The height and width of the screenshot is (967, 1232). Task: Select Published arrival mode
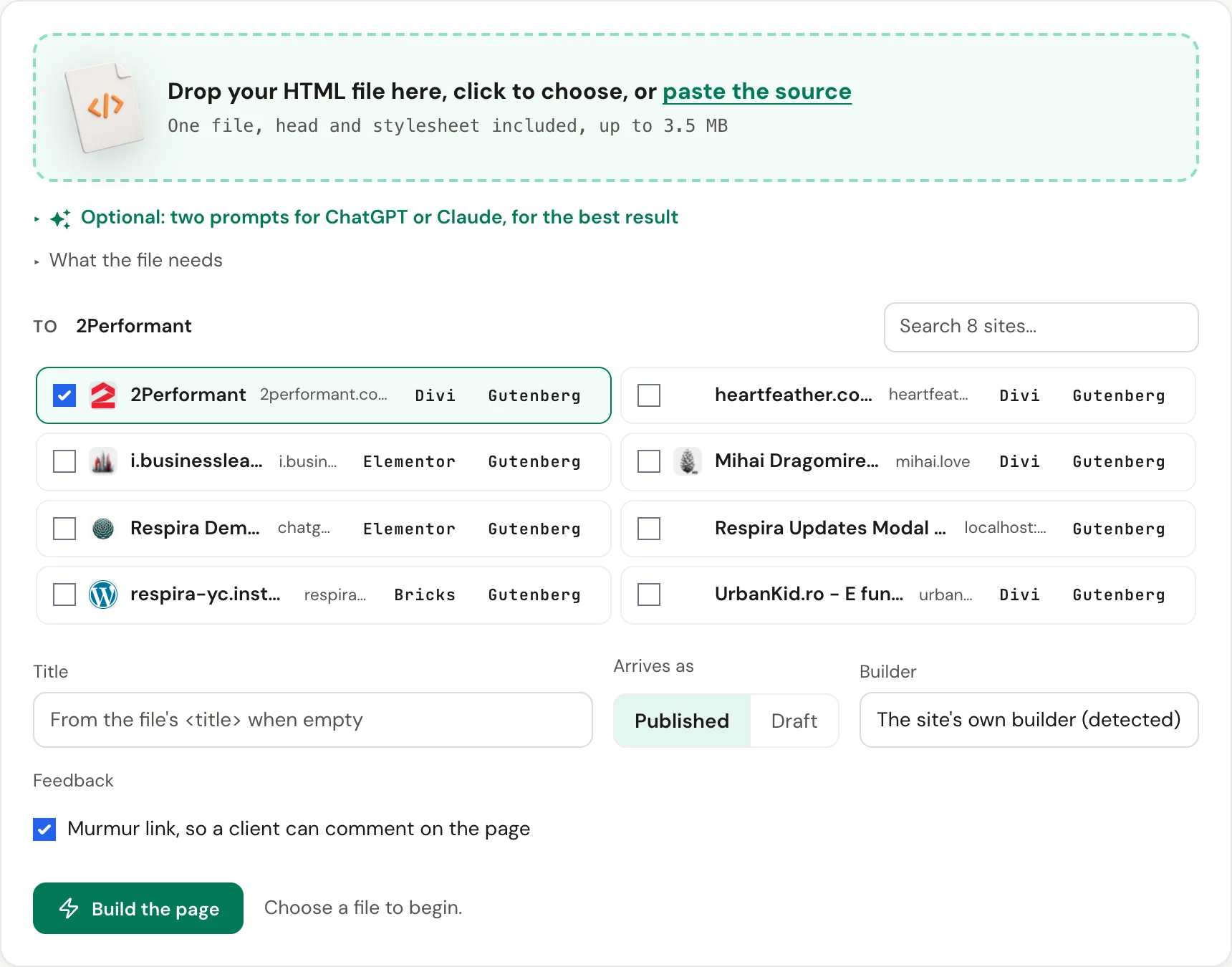682,721
